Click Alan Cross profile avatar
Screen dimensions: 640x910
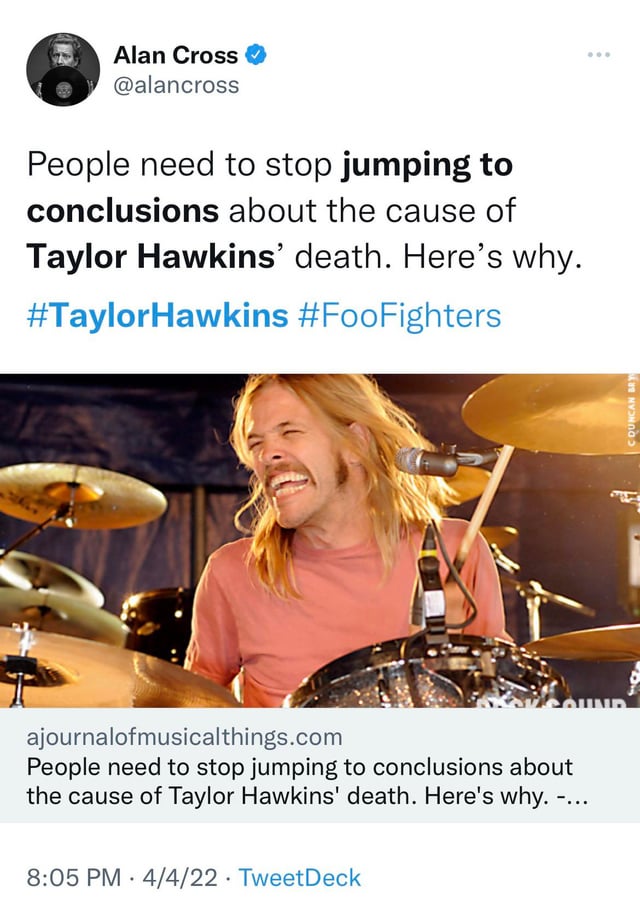[63, 69]
